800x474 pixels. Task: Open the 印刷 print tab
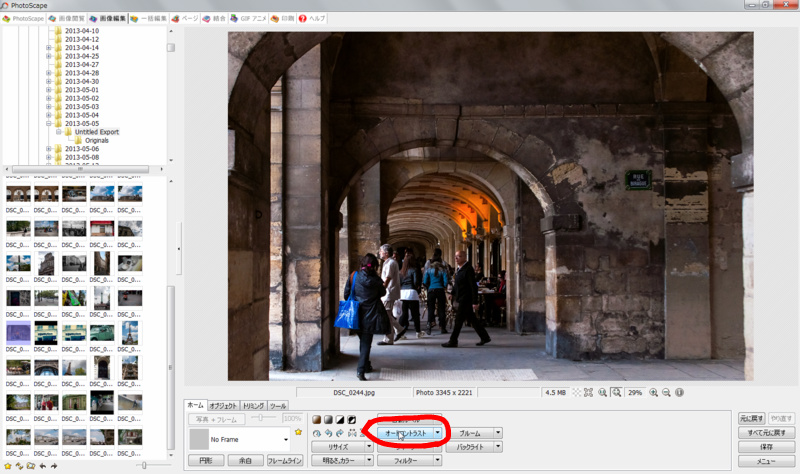coord(283,18)
